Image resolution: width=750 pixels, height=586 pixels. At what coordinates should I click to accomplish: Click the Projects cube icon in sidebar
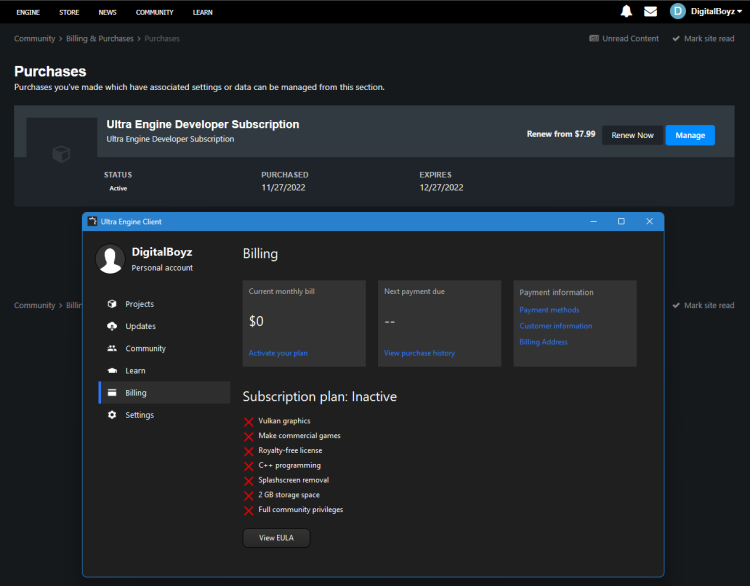pyautogui.click(x=112, y=304)
